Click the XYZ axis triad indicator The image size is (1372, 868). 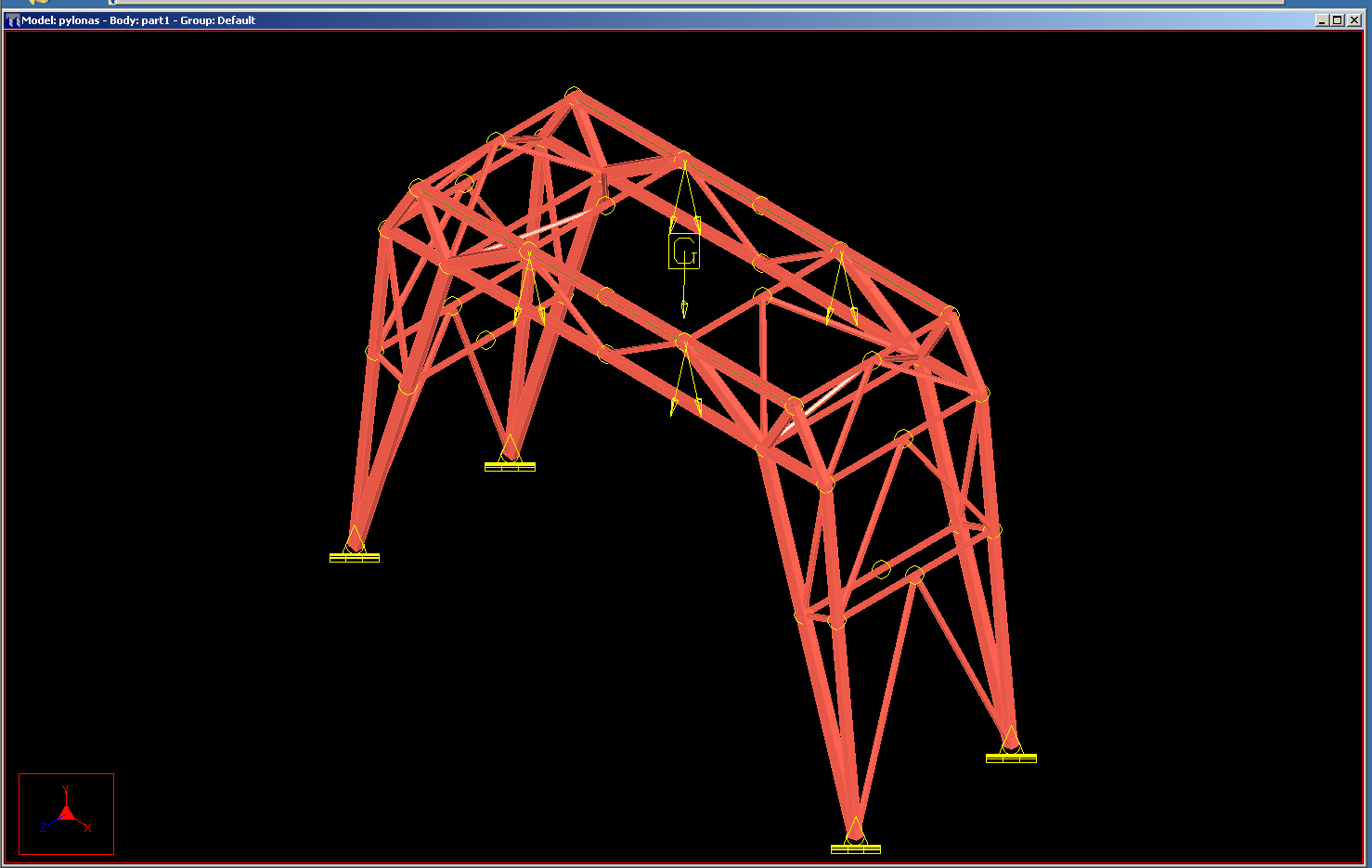coord(66,814)
